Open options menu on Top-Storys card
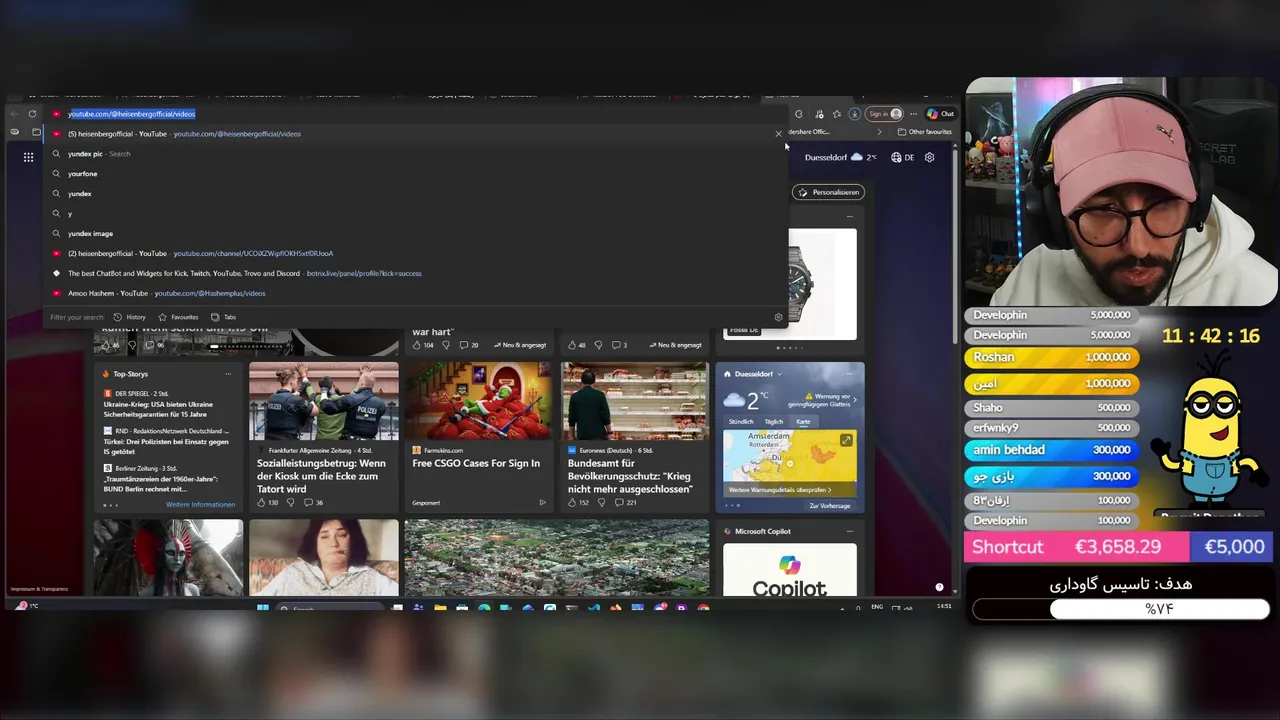The image size is (1280, 720). click(228, 374)
